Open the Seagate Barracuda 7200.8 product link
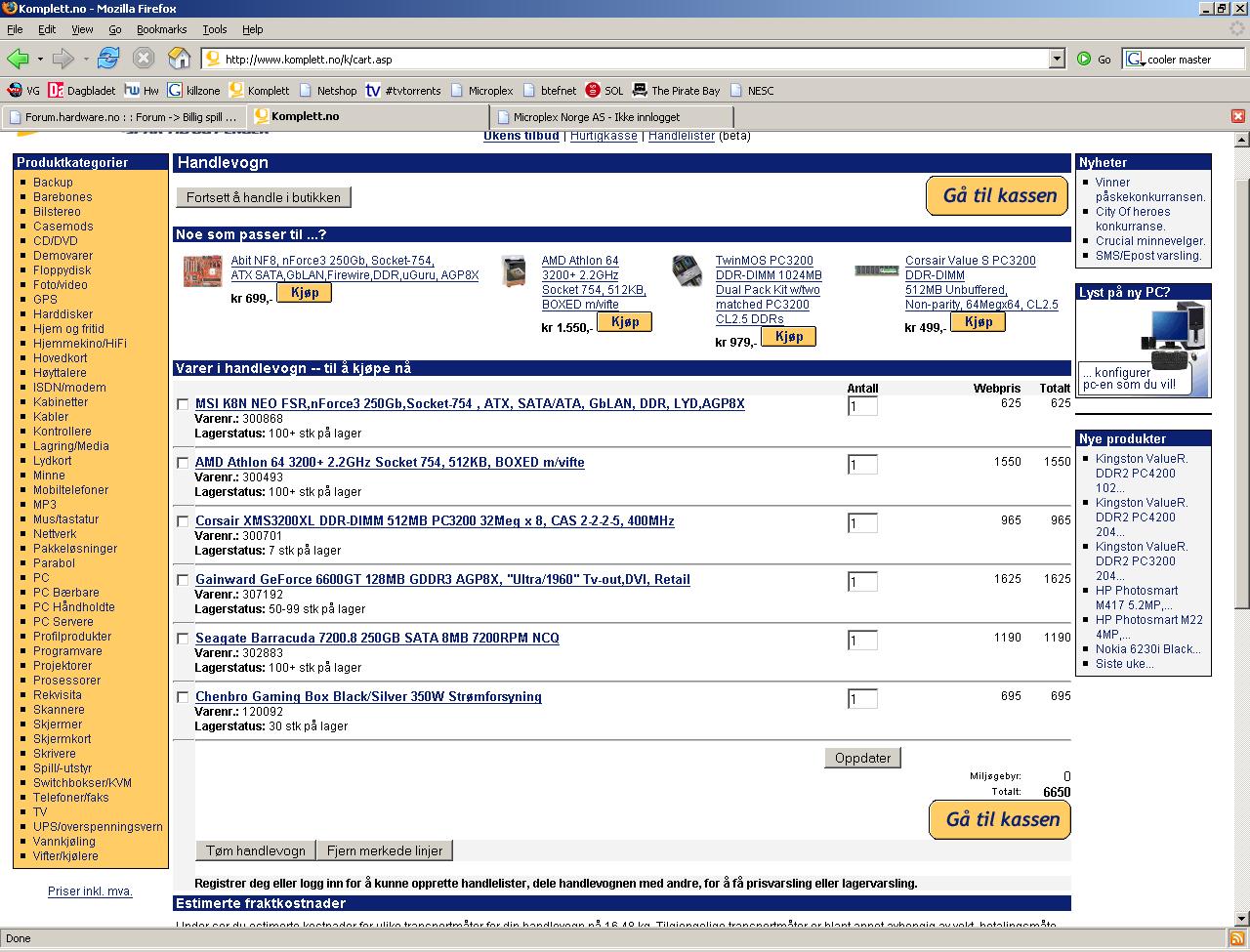The image size is (1250, 952). [377, 638]
